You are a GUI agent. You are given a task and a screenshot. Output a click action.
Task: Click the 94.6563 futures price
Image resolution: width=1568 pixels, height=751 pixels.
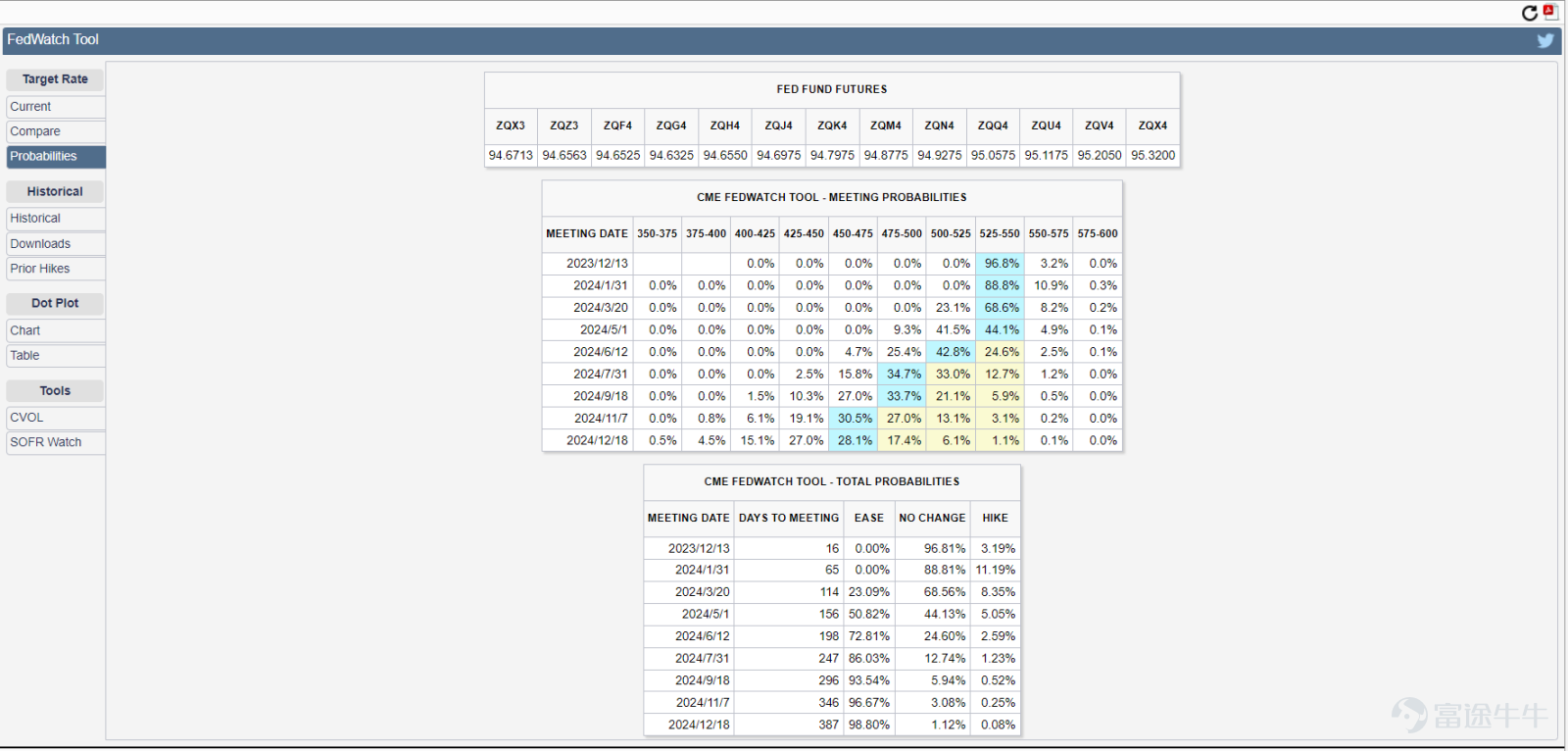(564, 156)
